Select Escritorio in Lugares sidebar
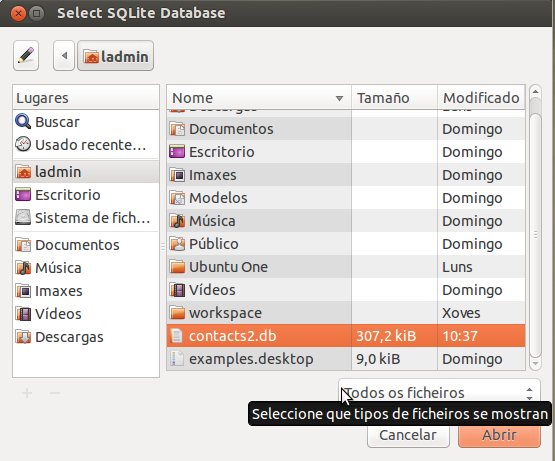 coord(86,195)
